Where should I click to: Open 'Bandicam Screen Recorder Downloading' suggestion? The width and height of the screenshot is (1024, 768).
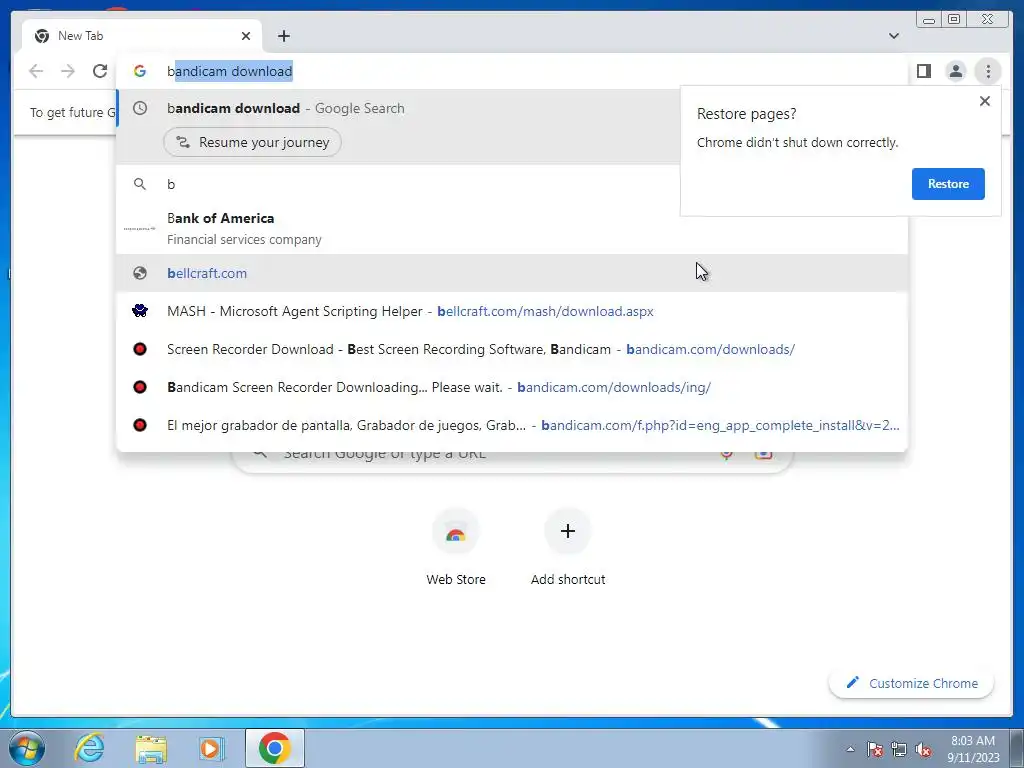point(512,387)
